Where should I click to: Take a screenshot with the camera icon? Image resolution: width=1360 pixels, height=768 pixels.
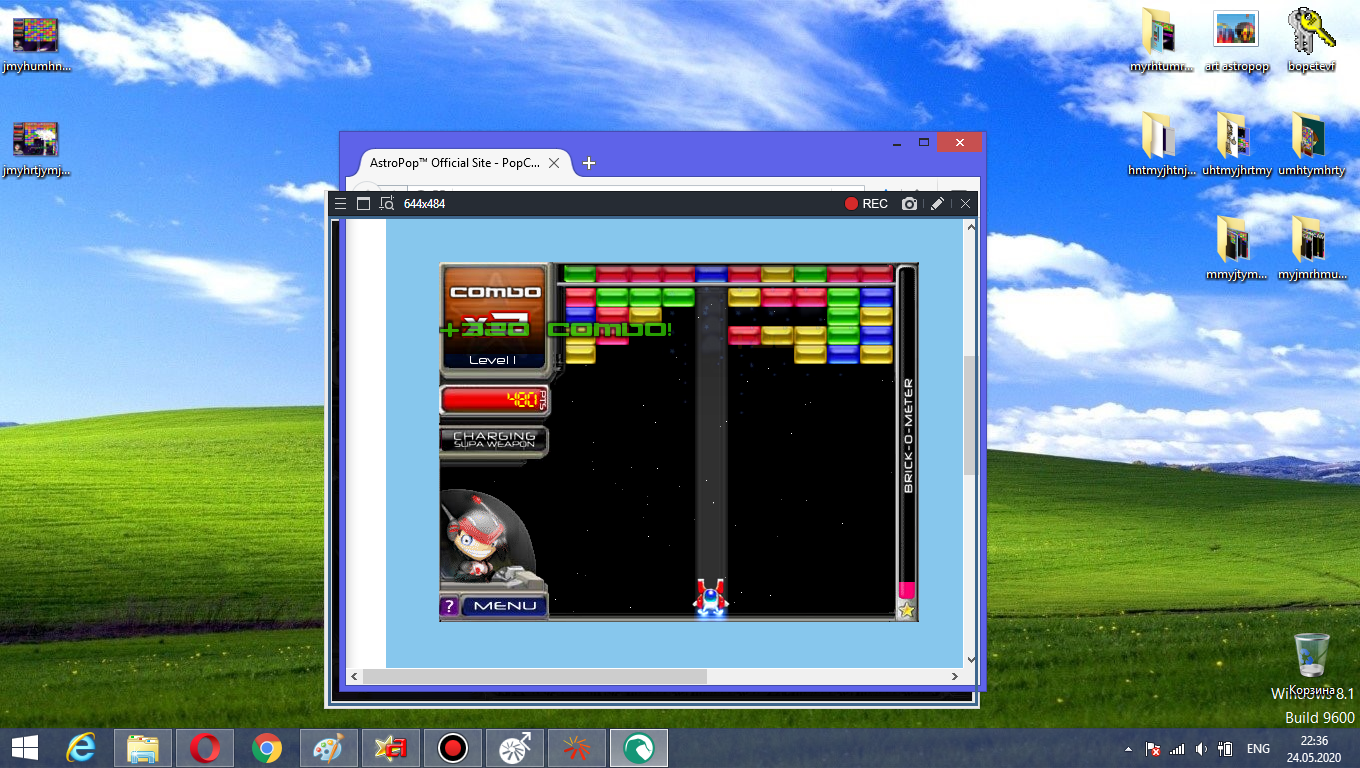(x=909, y=204)
